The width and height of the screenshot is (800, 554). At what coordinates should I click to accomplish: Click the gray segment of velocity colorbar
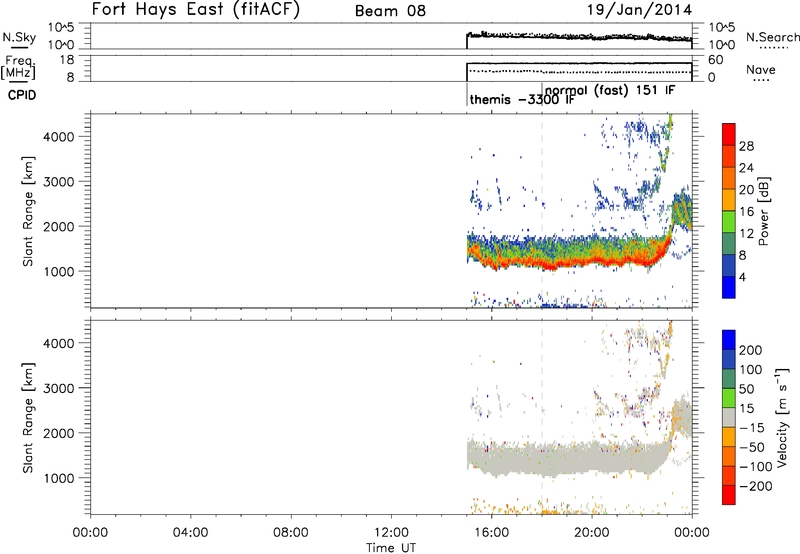(729, 417)
